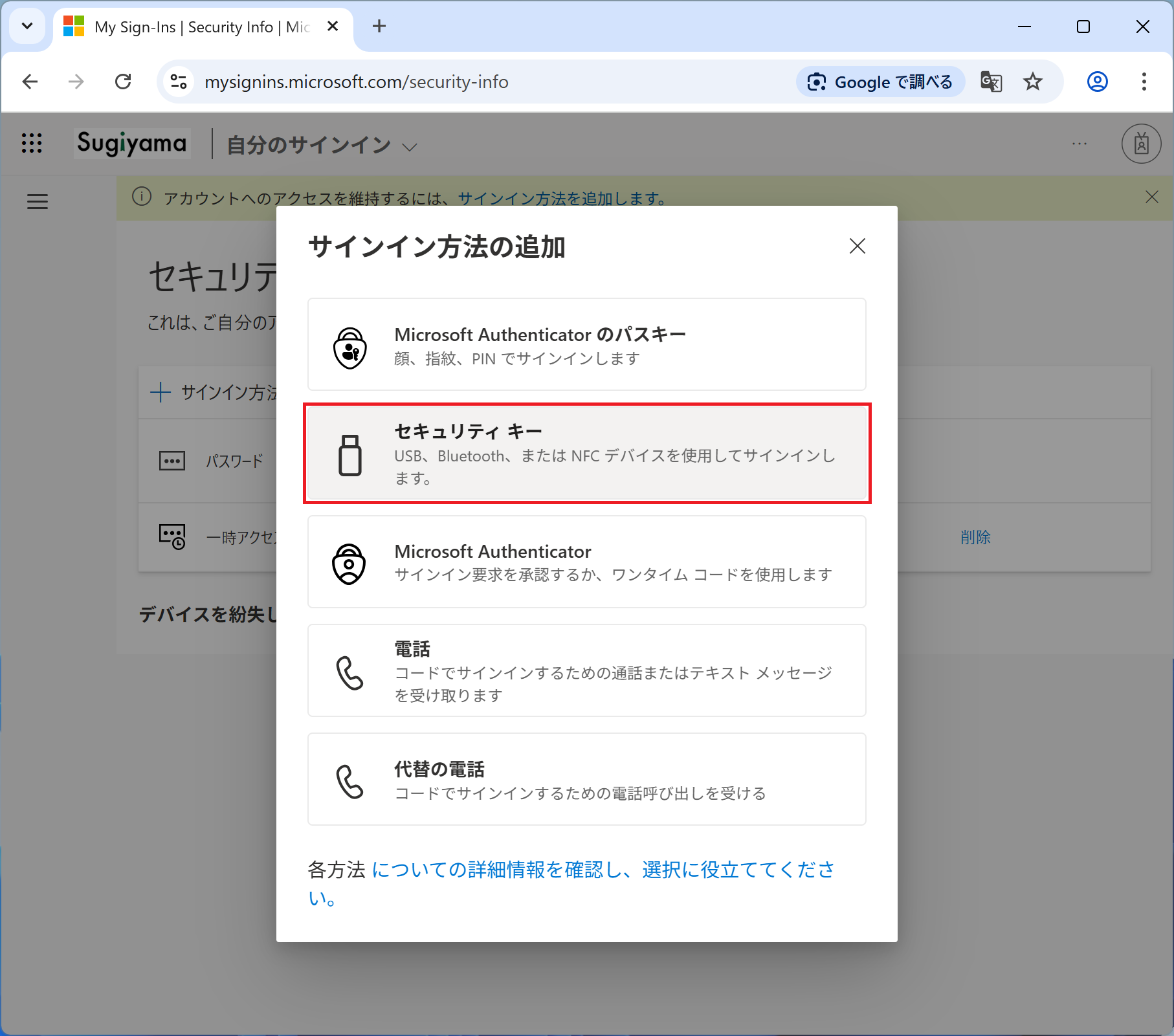Select the Microsoft Authenticator app option
This screenshot has height=1036, width=1174.
pos(586,562)
